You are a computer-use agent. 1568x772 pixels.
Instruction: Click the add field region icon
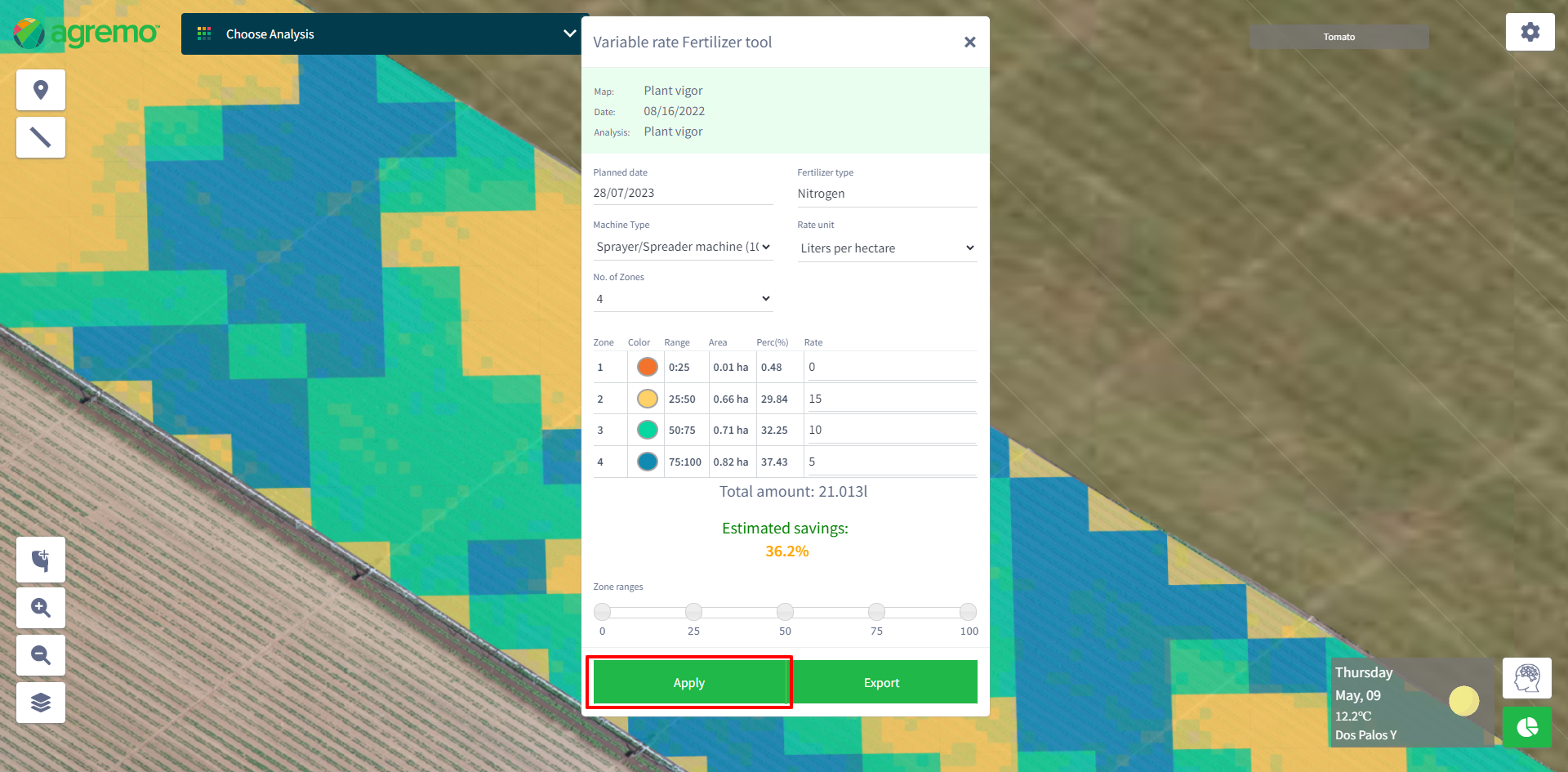click(41, 560)
